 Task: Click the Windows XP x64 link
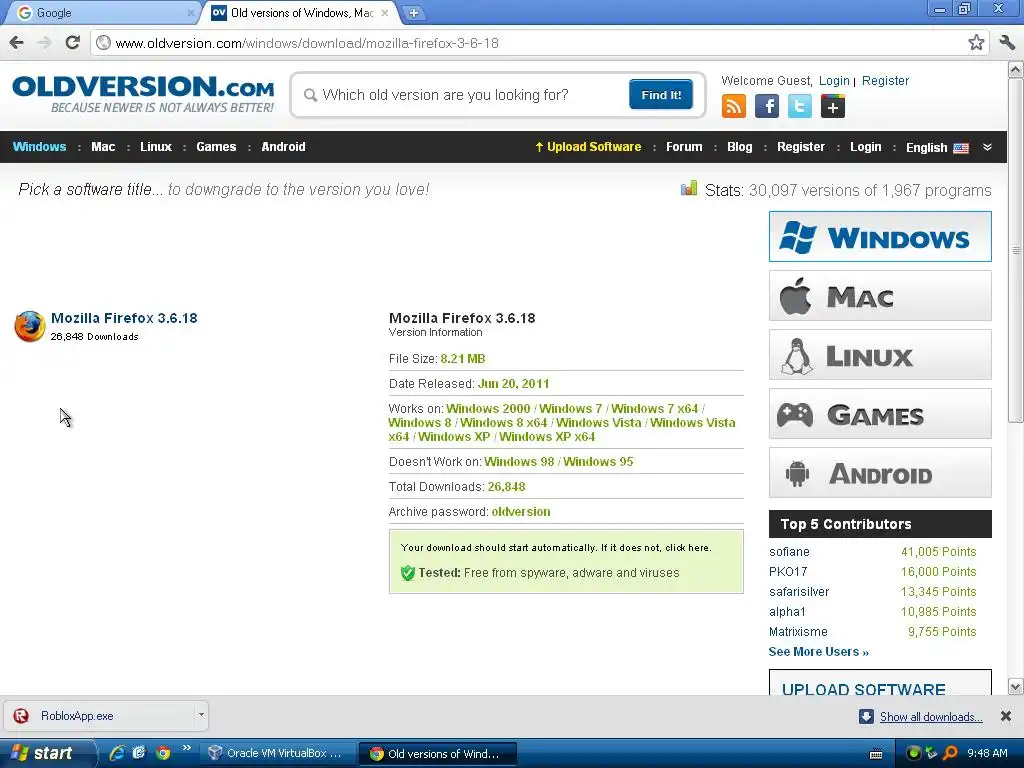coord(547,437)
